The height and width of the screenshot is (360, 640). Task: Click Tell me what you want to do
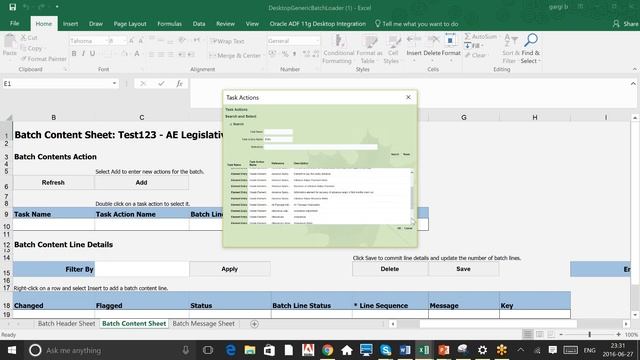point(416,24)
